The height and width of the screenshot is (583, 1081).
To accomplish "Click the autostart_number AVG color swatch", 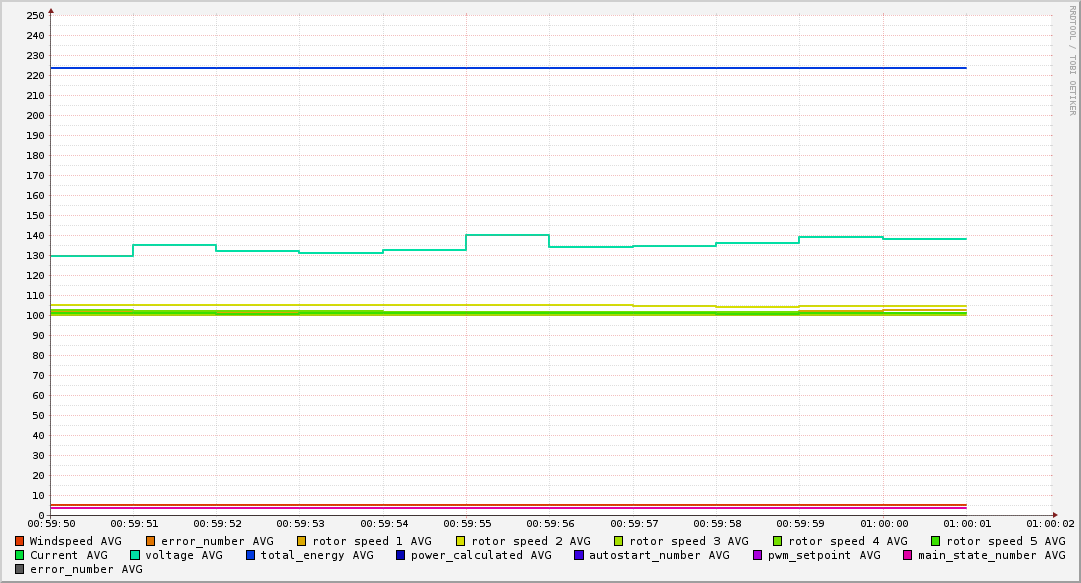I will 579,555.
